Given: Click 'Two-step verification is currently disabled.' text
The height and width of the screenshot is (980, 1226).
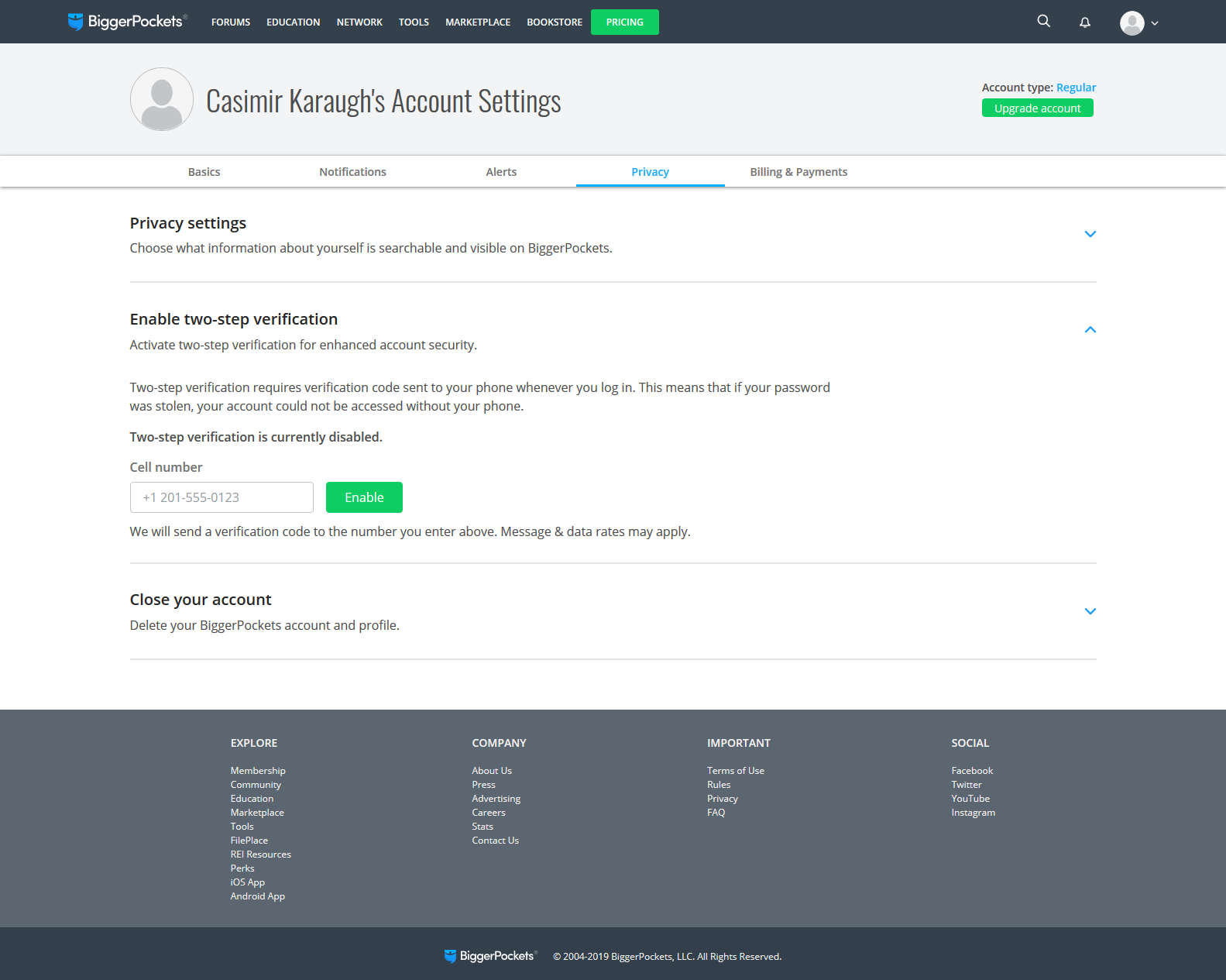Looking at the screenshot, I should tap(256, 437).
